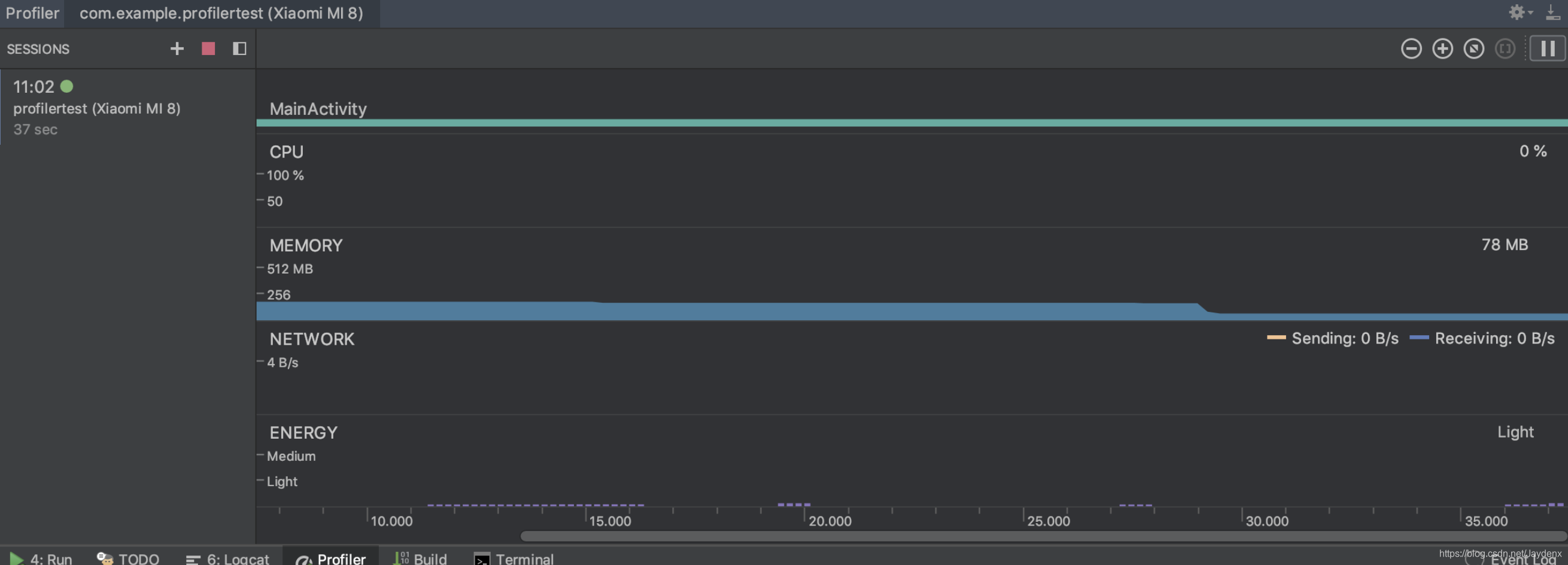This screenshot has height=565, width=1568.
Task: Zoom out the timeline
Action: 1411,48
